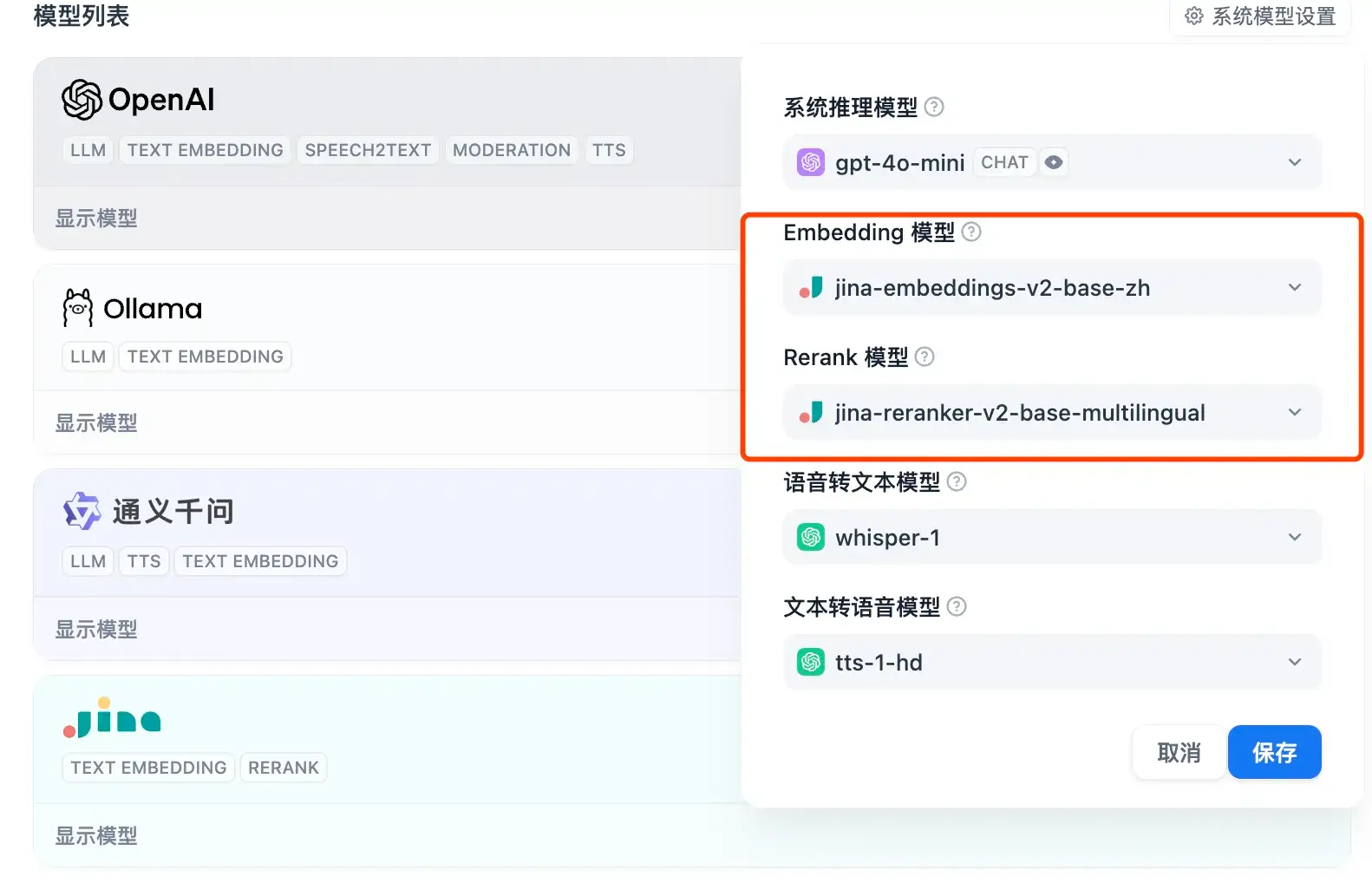Click the OpenAI logo icon

(x=82, y=100)
